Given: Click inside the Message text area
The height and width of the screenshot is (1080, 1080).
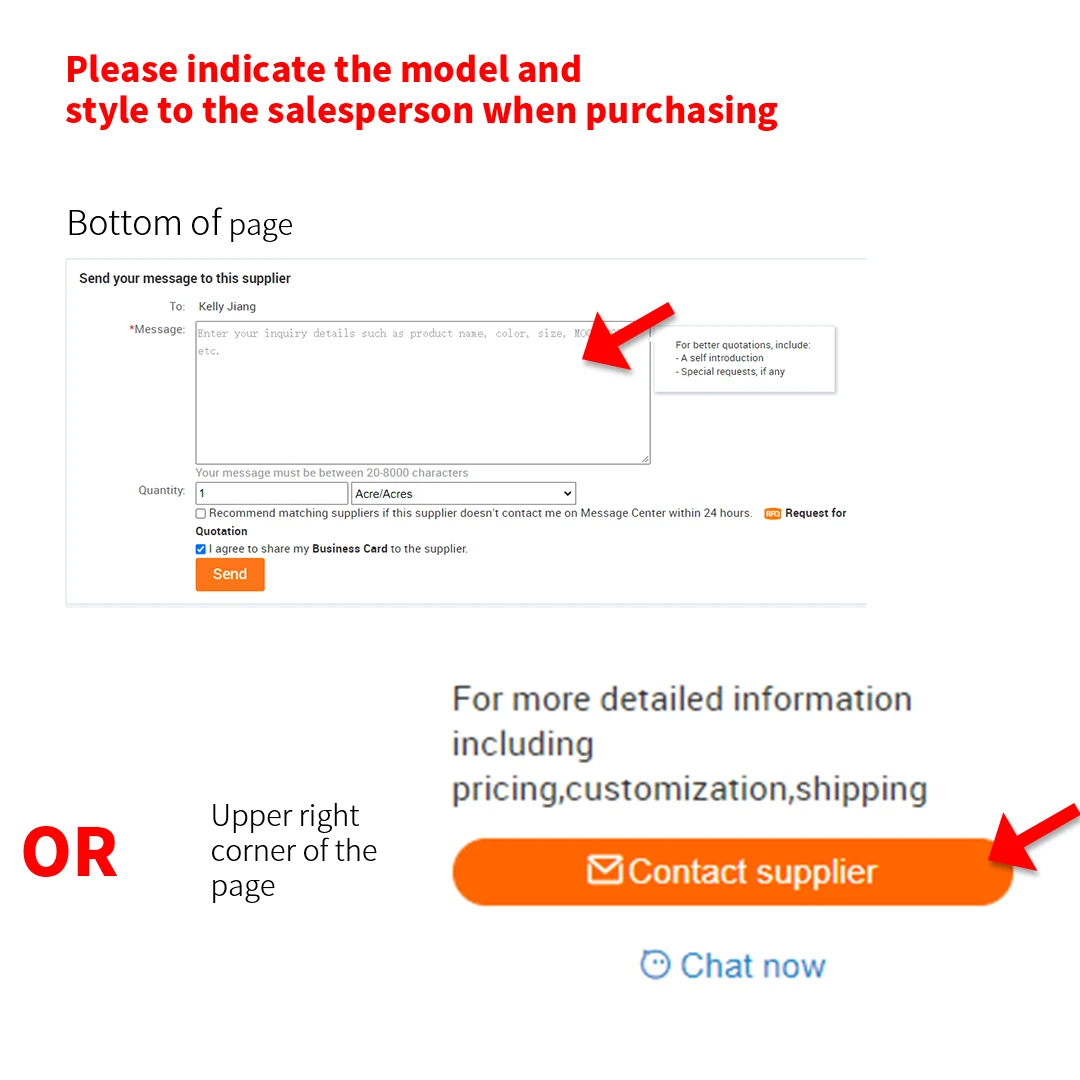Looking at the screenshot, I should (423, 393).
